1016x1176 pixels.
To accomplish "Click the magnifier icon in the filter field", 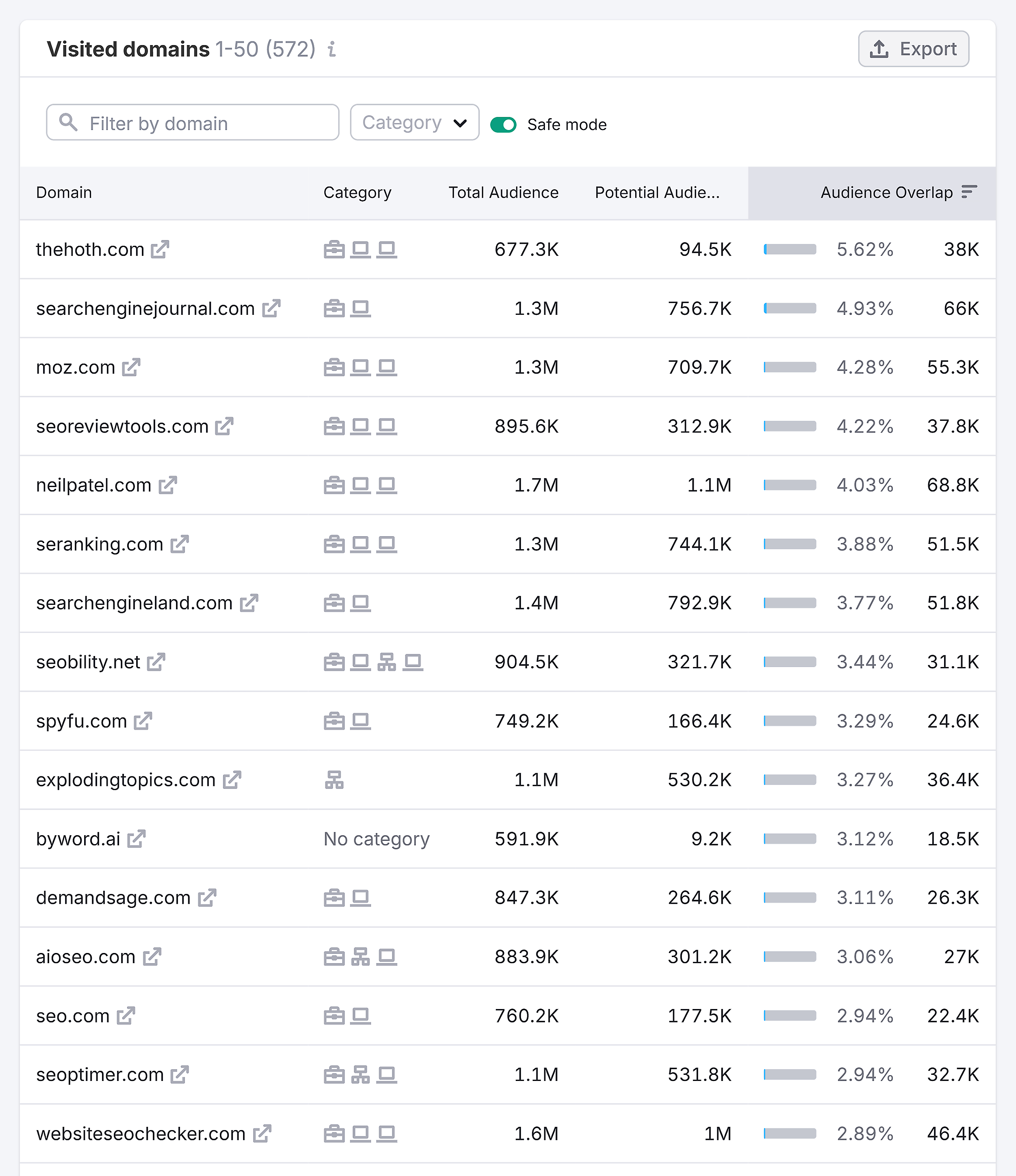I will coord(69,123).
